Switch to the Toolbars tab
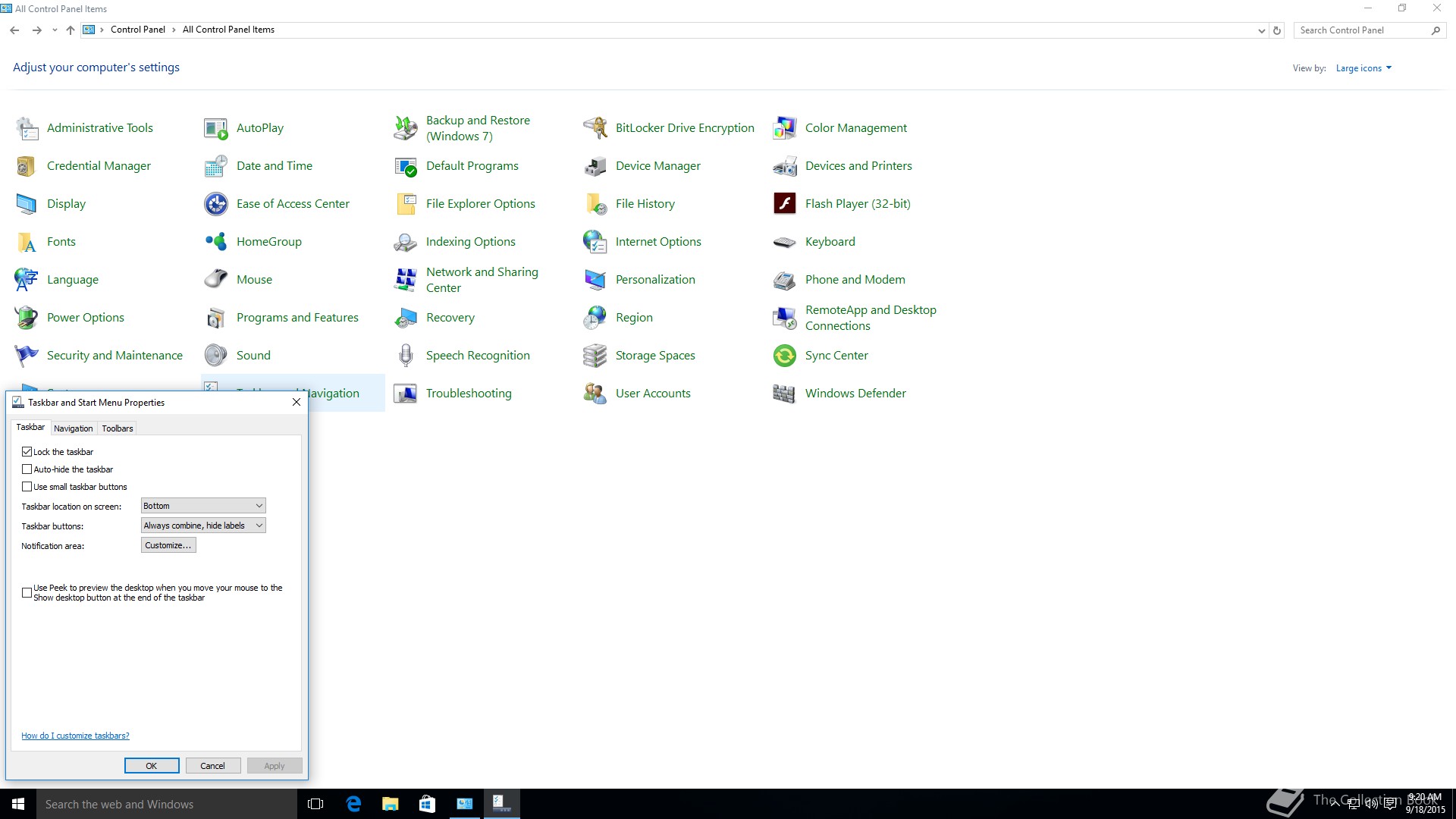This screenshot has width=1456, height=819. point(118,428)
